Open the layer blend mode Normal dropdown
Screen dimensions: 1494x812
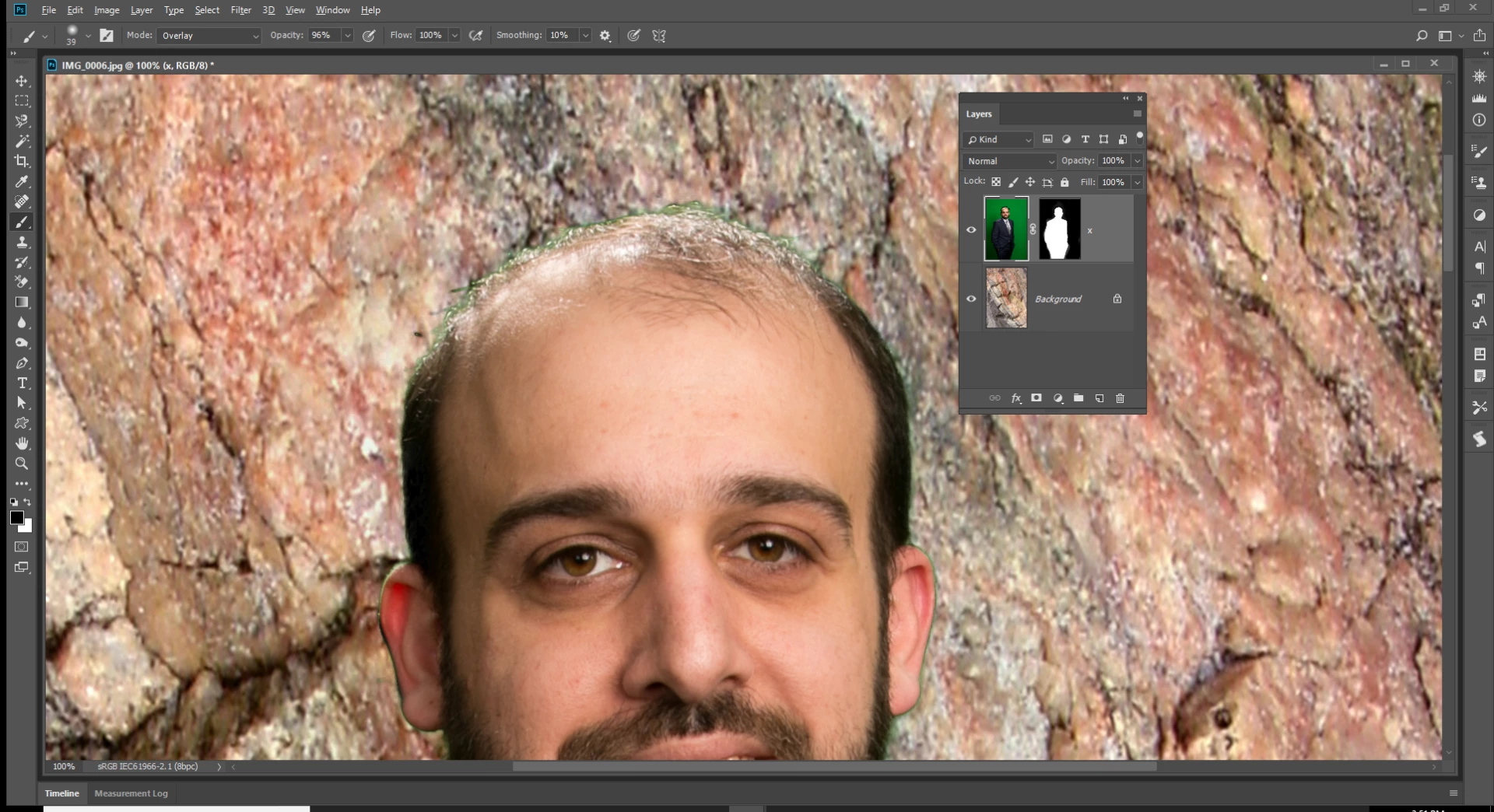click(x=1010, y=161)
